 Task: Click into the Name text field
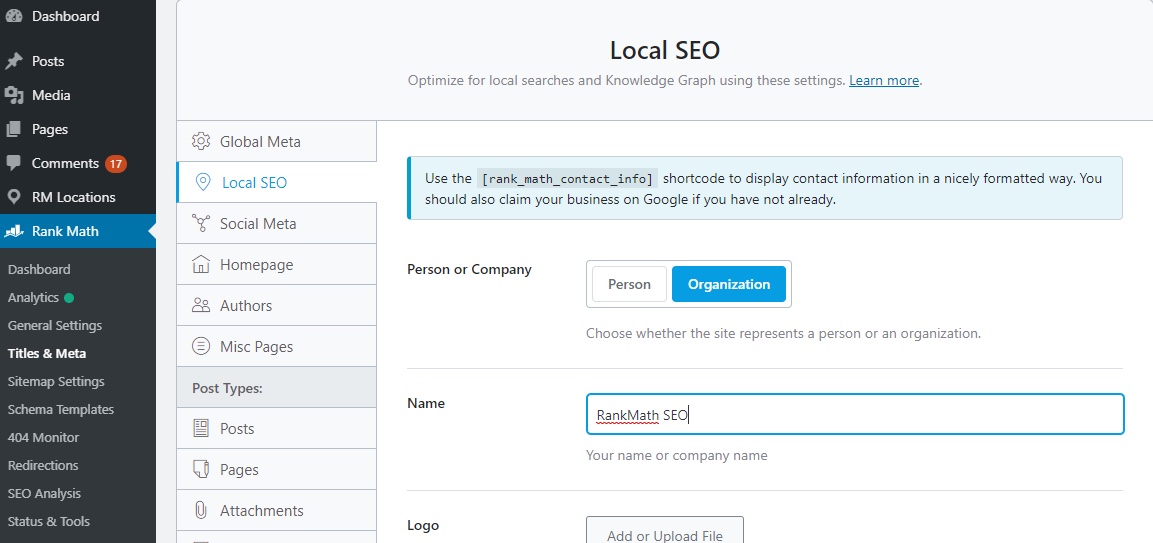(854, 414)
